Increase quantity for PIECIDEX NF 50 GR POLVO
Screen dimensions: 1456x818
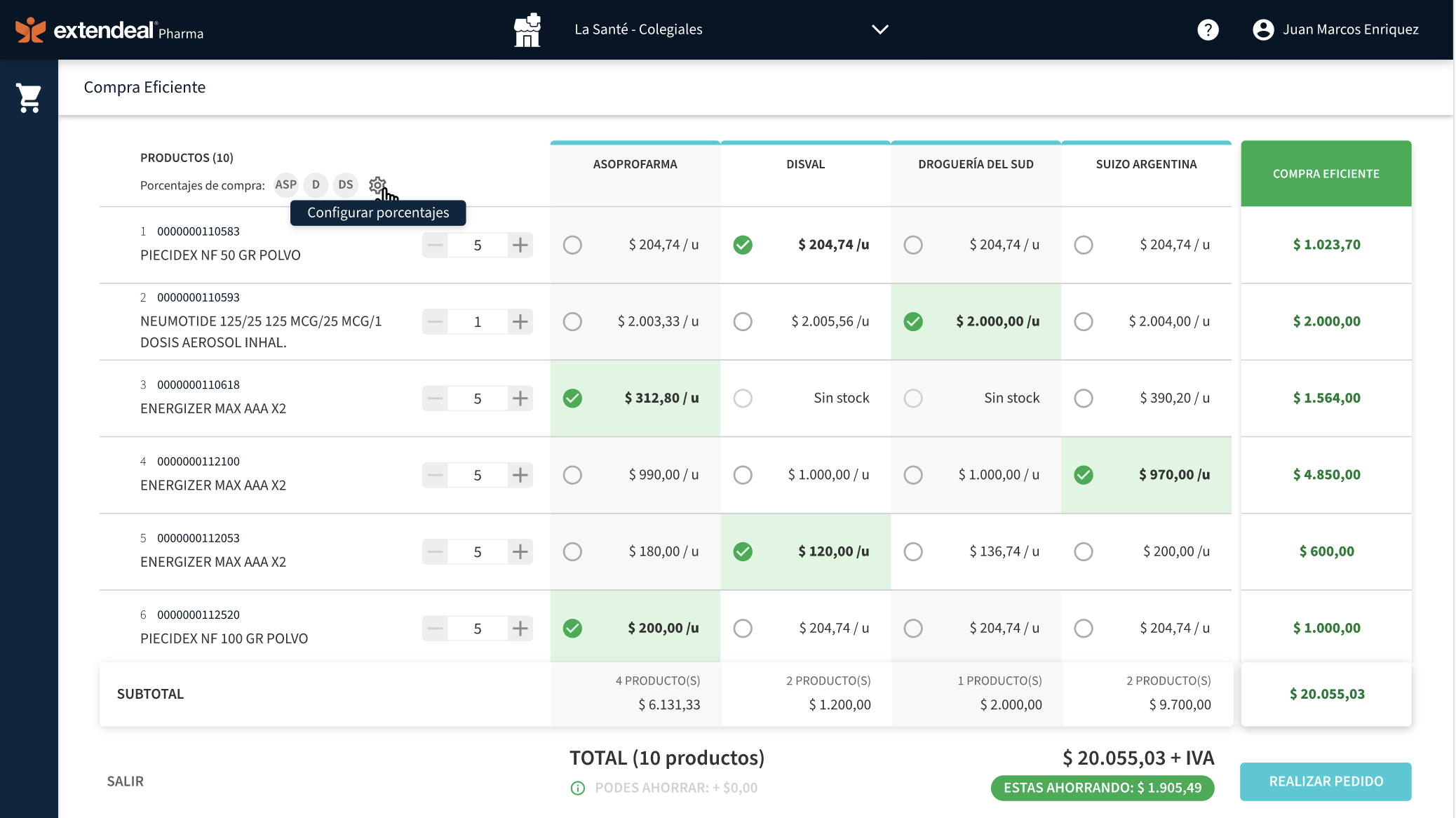520,245
